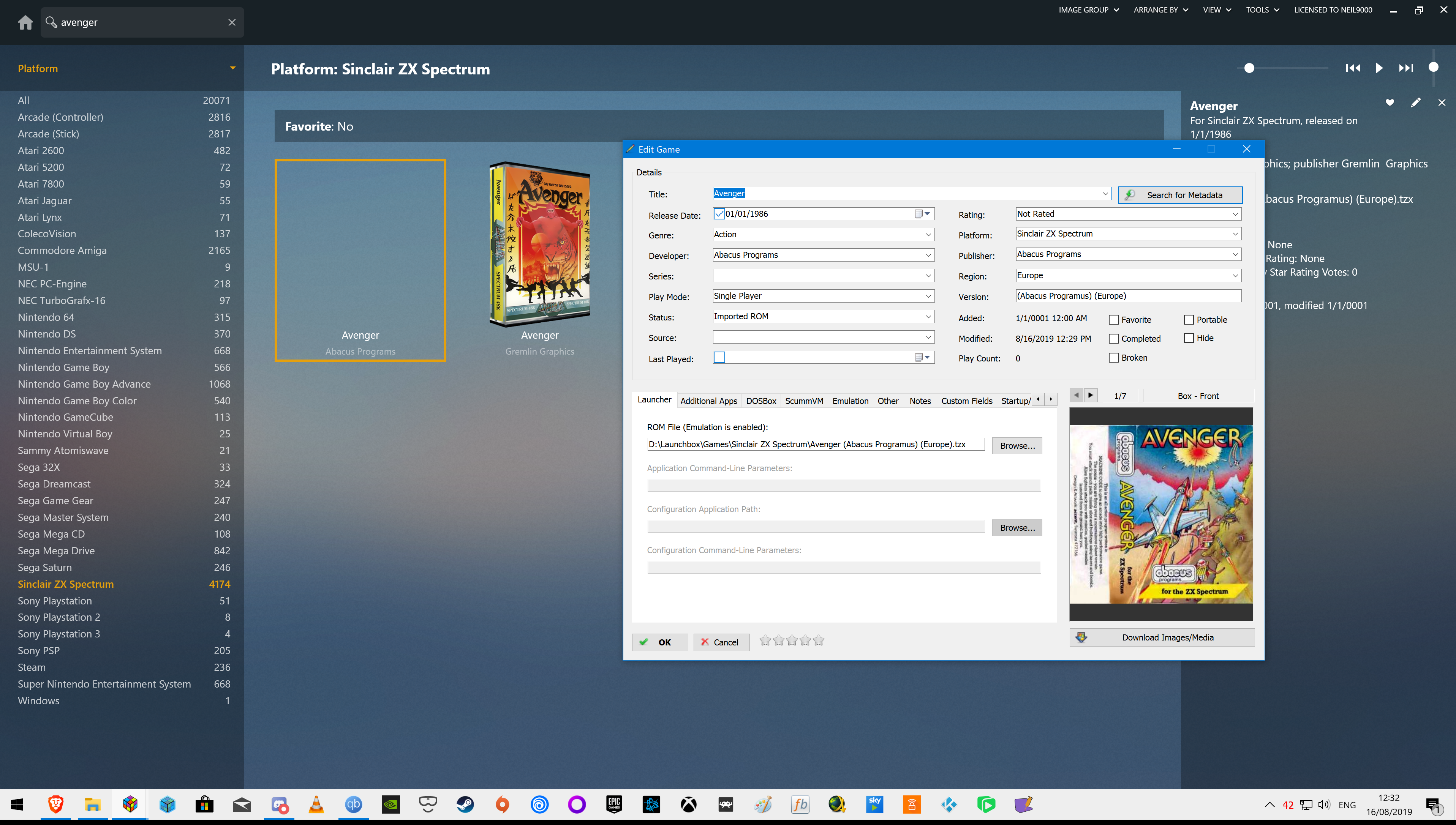Expand the Status dropdown
The height and width of the screenshot is (825, 1456).
coord(928,316)
